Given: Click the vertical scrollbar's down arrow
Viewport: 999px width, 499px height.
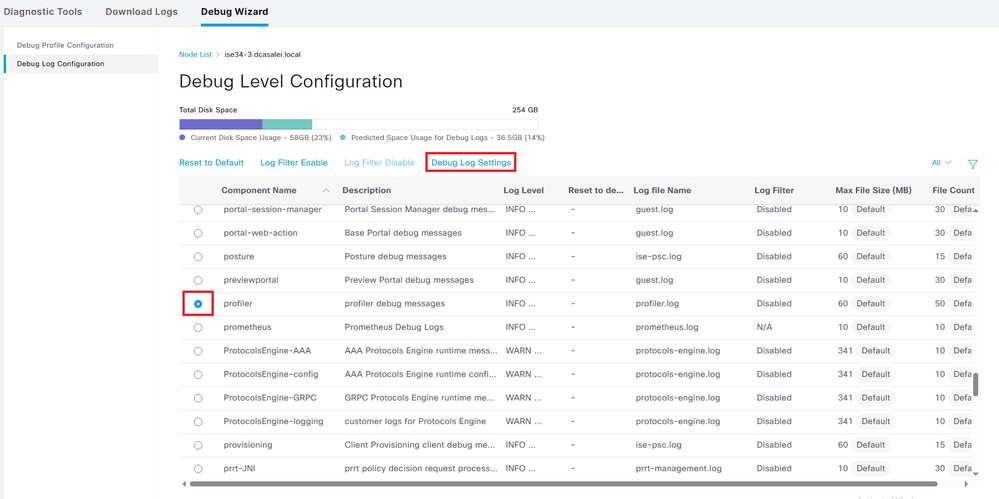Looking at the screenshot, I should tap(975, 474).
